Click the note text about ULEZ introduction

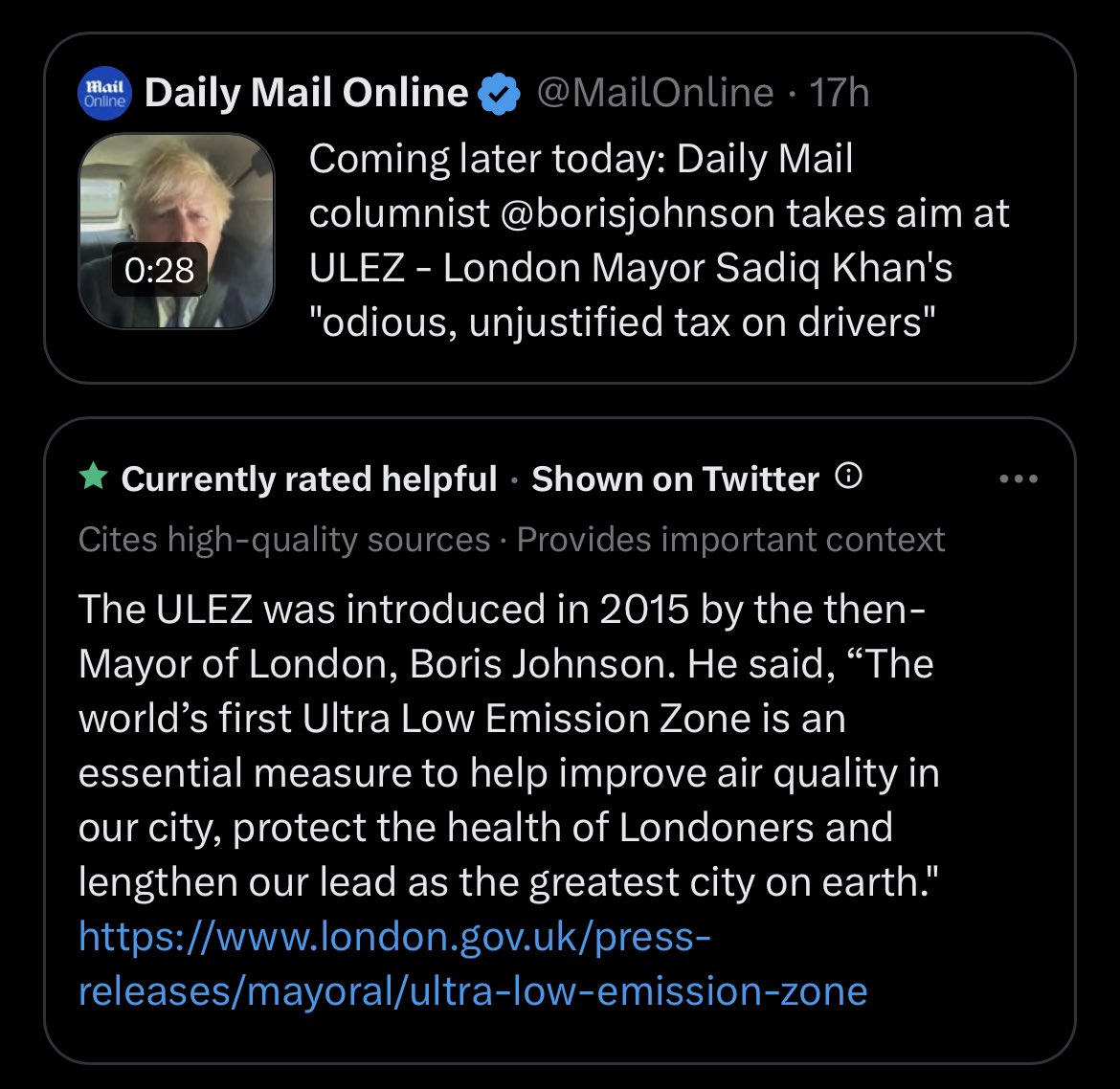click(x=508, y=745)
